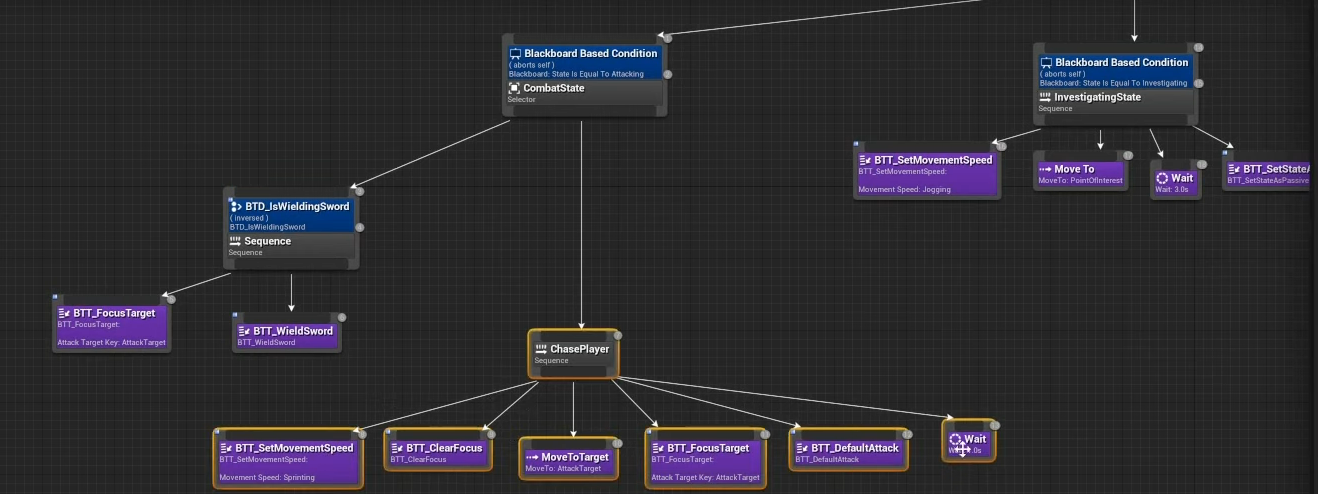
Task: Select the BTT_FocusTarget node under BTD_IsWieldingSword
Action: coord(111,326)
